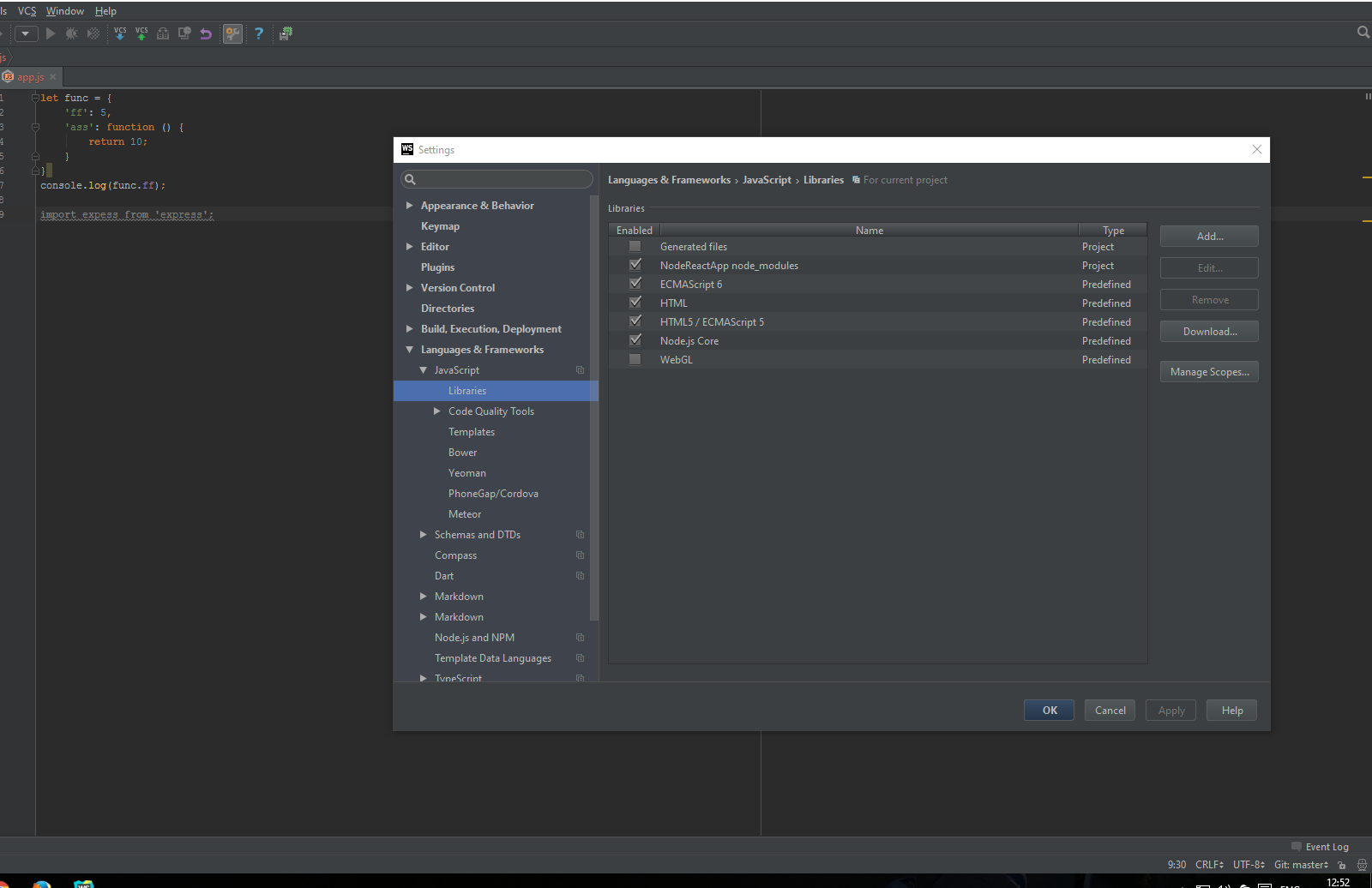The width and height of the screenshot is (1372, 888).
Task: Click project-level icon beside Compass
Action: point(581,555)
